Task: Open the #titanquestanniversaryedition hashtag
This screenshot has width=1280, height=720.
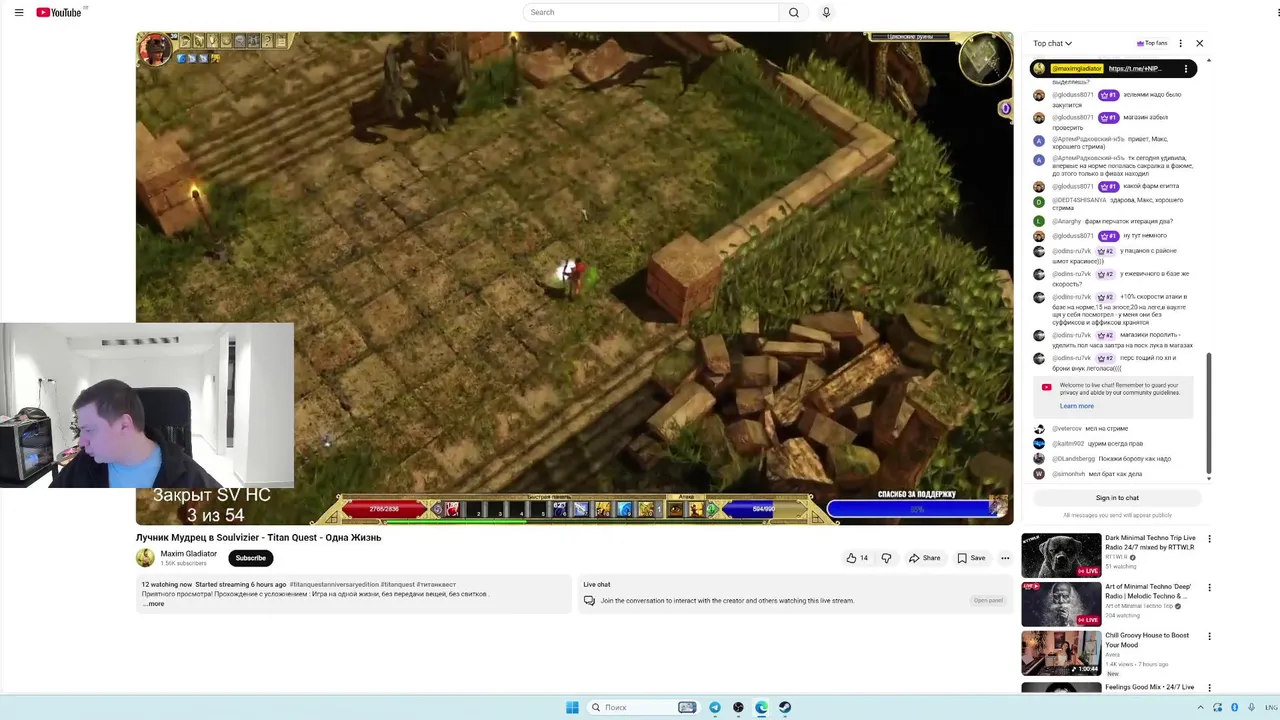Action: pyautogui.click(x=334, y=584)
